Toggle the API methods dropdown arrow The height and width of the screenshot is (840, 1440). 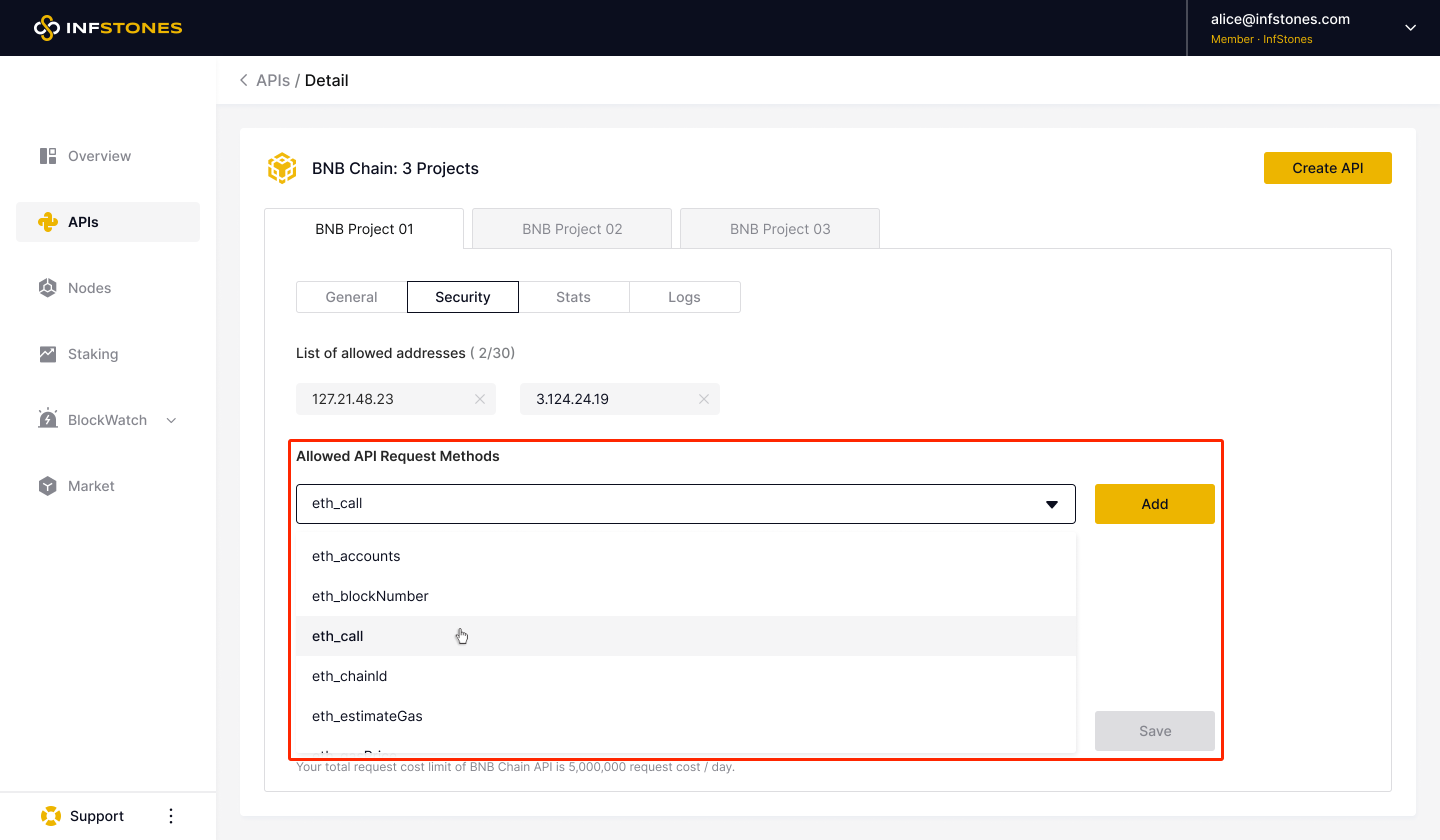coord(1052,504)
